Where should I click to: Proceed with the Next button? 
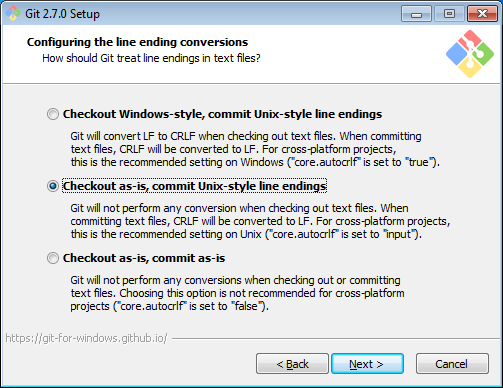(x=367, y=364)
